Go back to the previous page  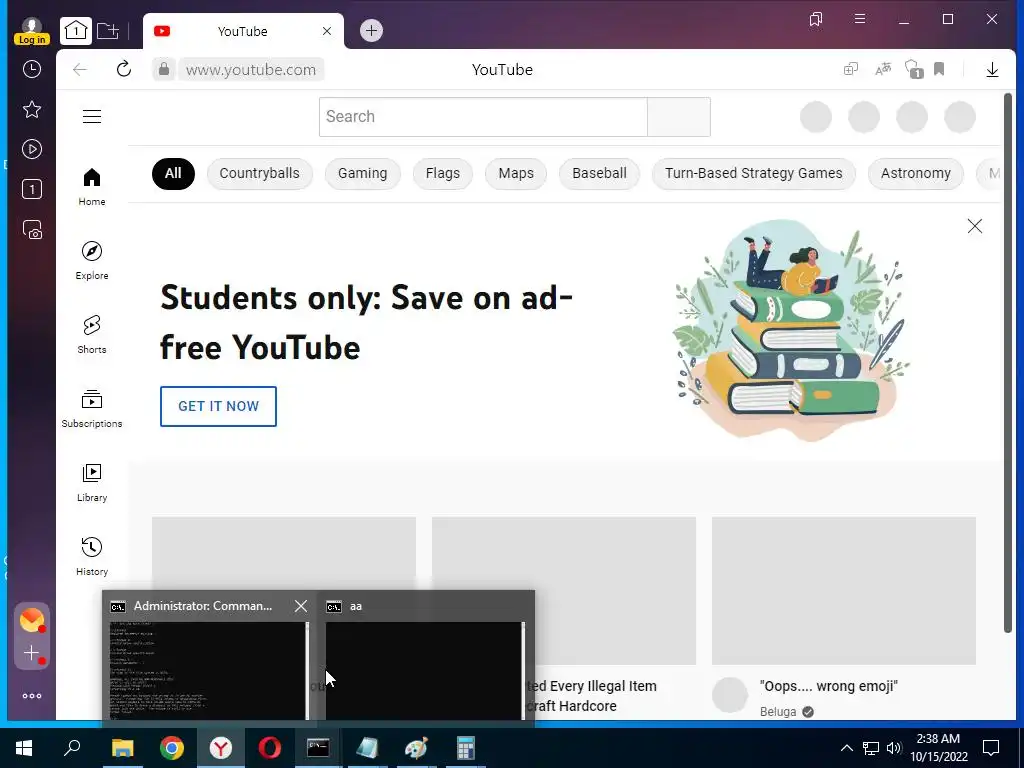pyautogui.click(x=80, y=69)
